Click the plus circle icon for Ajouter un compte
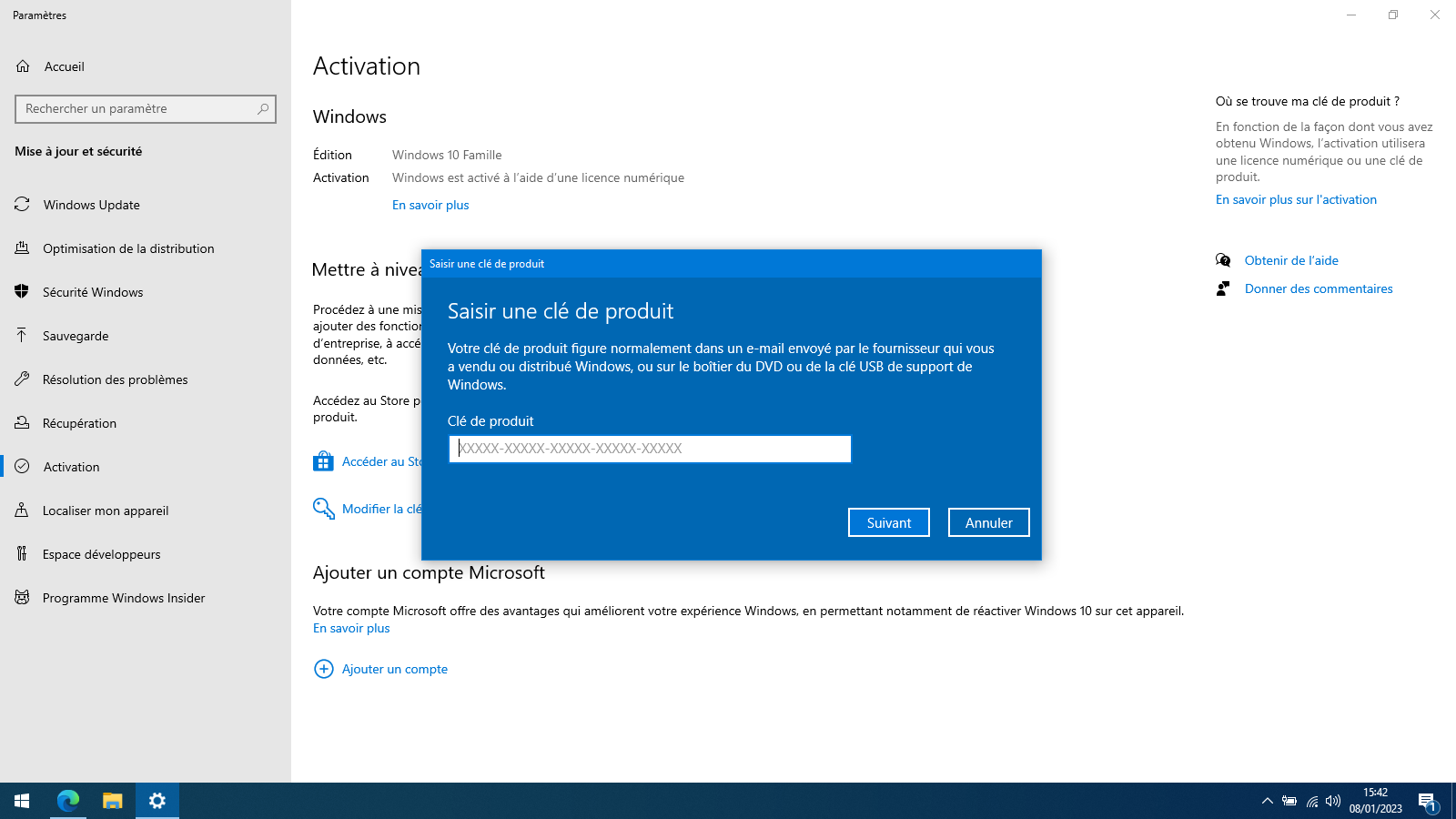Image resolution: width=1456 pixels, height=819 pixels. (323, 669)
